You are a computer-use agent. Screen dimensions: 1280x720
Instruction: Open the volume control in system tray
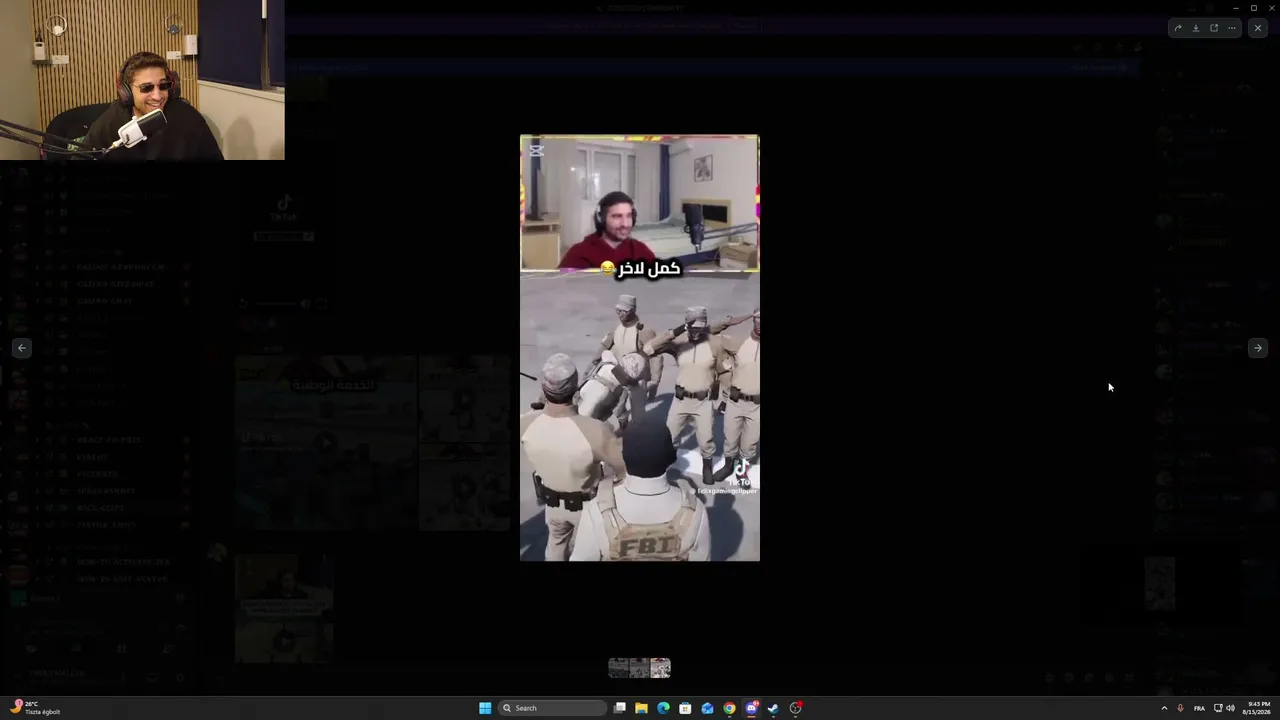(1230, 708)
